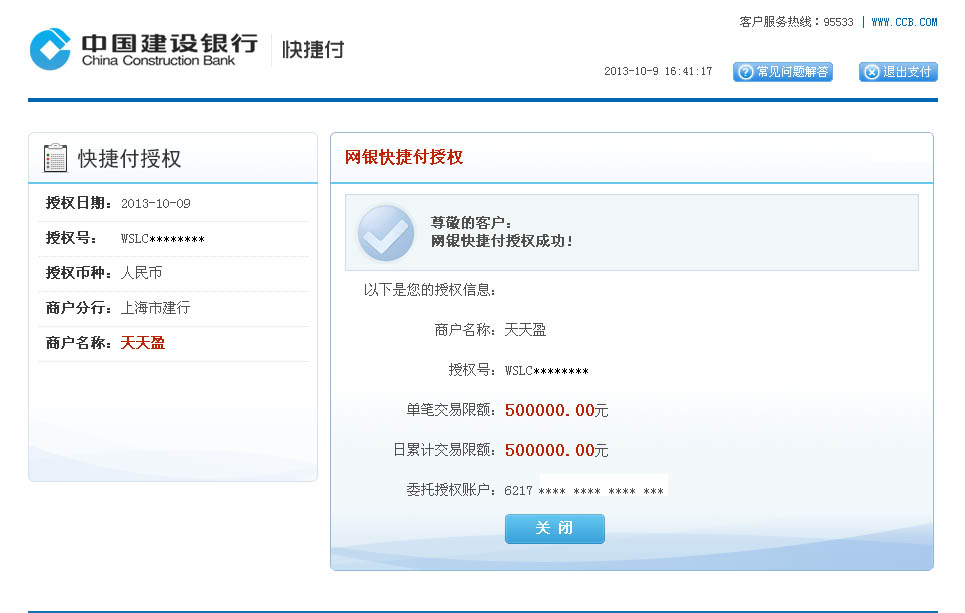Click the red 天天盈 merchant name in left panel

point(143,343)
